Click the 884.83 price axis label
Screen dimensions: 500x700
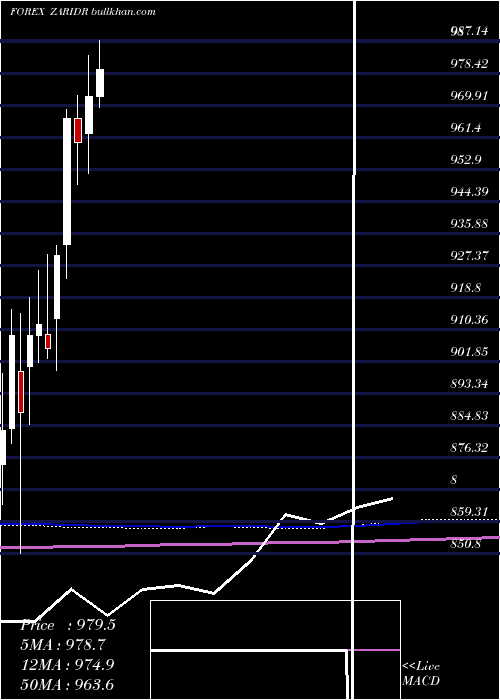click(x=469, y=416)
